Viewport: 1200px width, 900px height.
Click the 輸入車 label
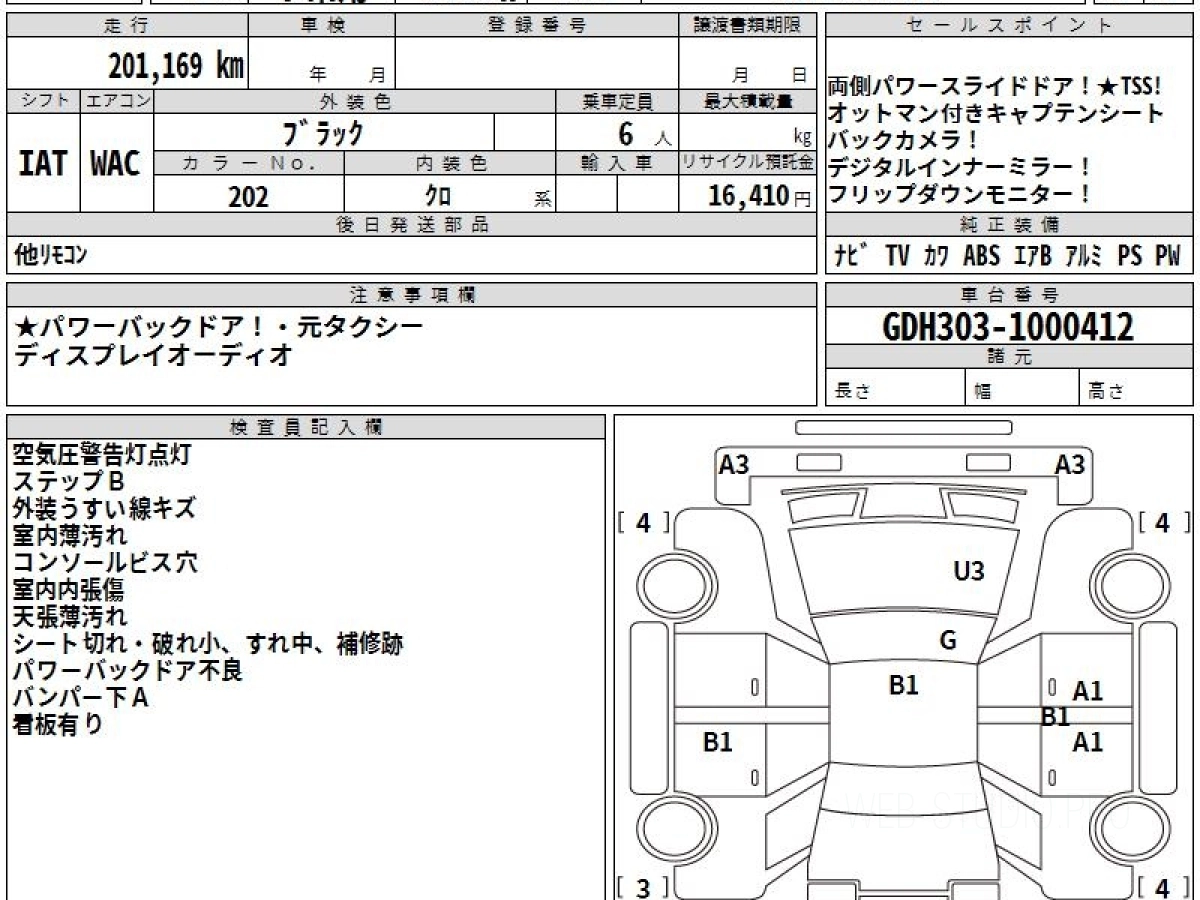point(617,163)
